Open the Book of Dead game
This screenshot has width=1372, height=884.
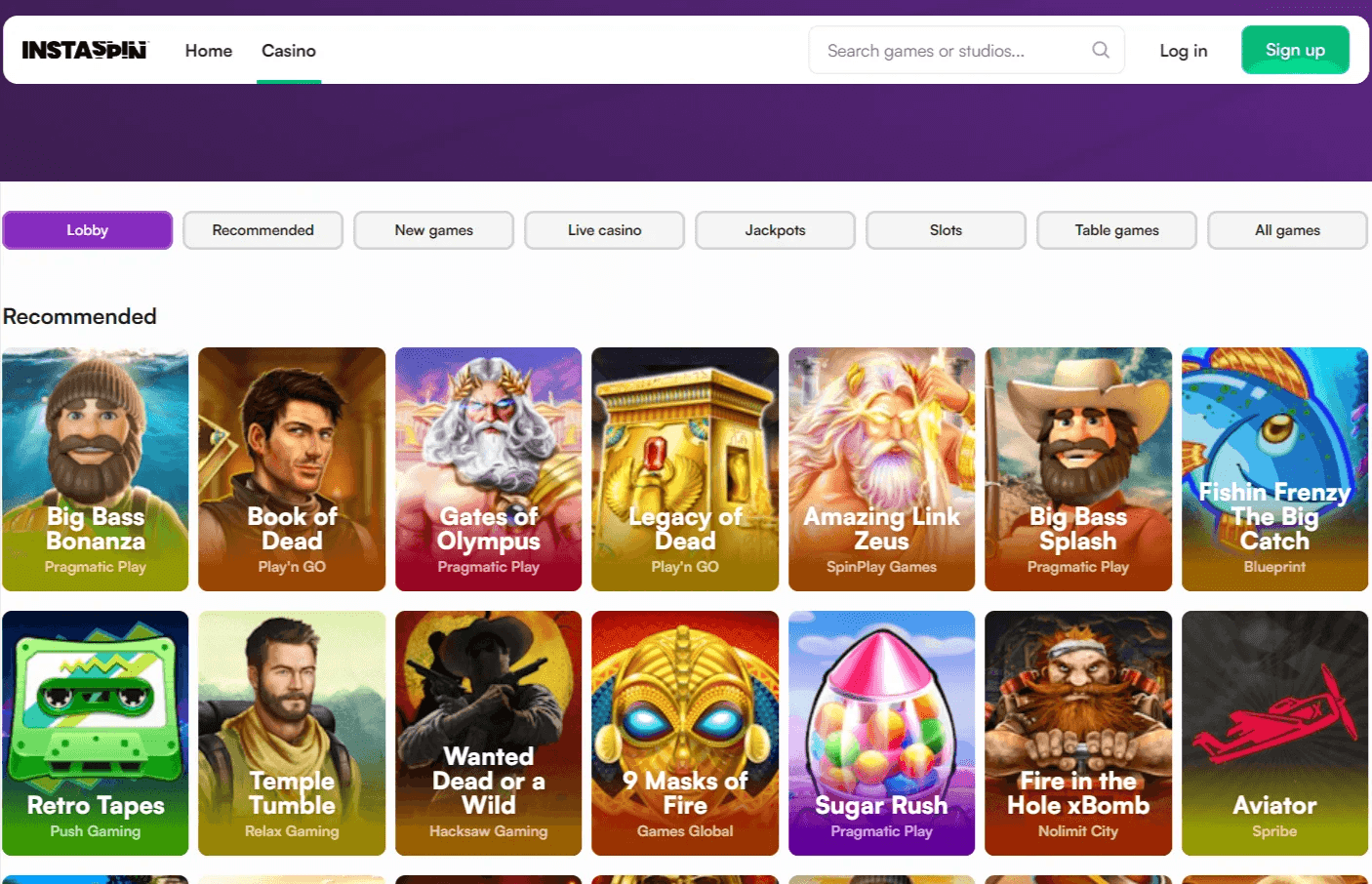[291, 468]
